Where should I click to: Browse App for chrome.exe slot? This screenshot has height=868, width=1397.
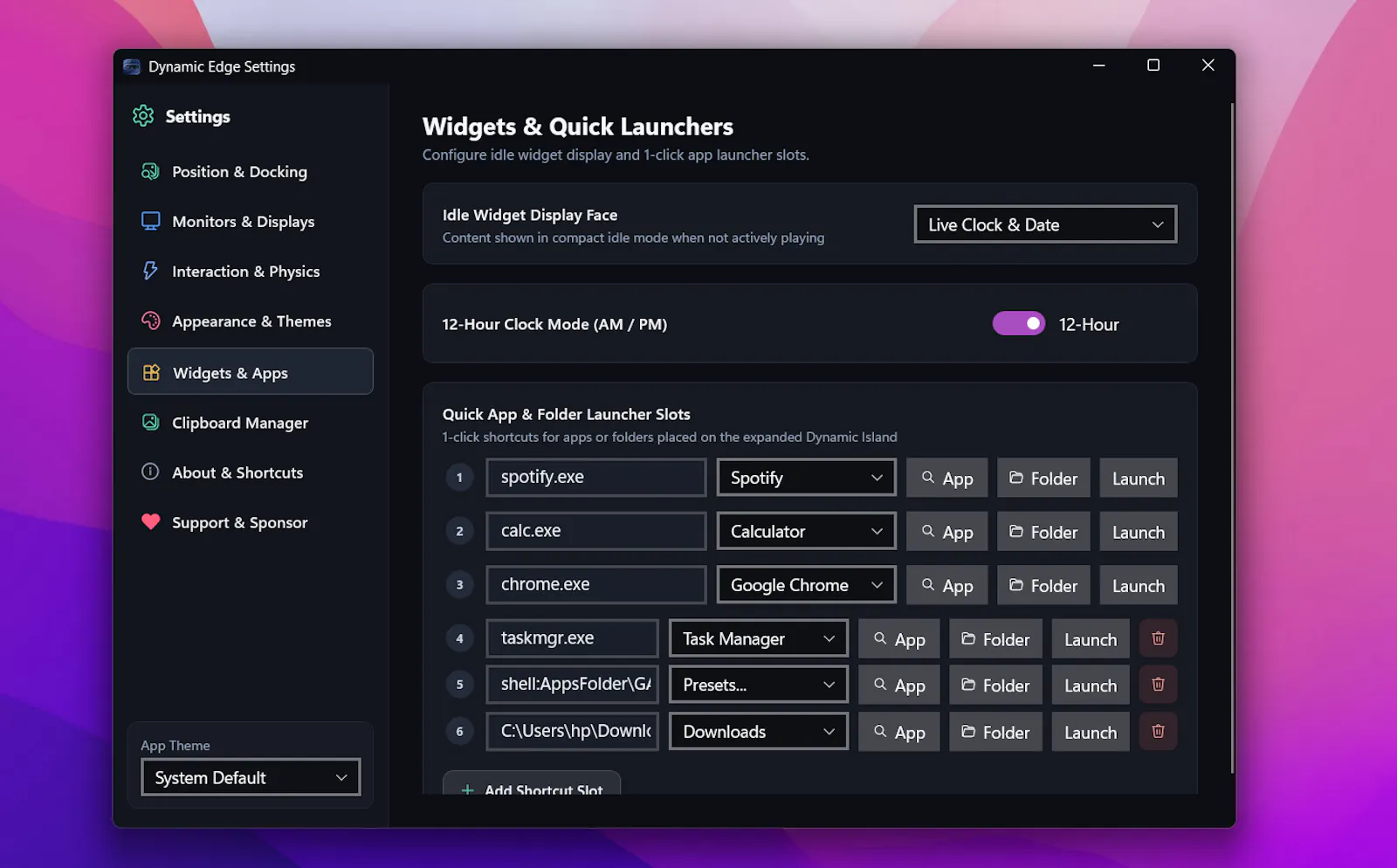point(946,585)
